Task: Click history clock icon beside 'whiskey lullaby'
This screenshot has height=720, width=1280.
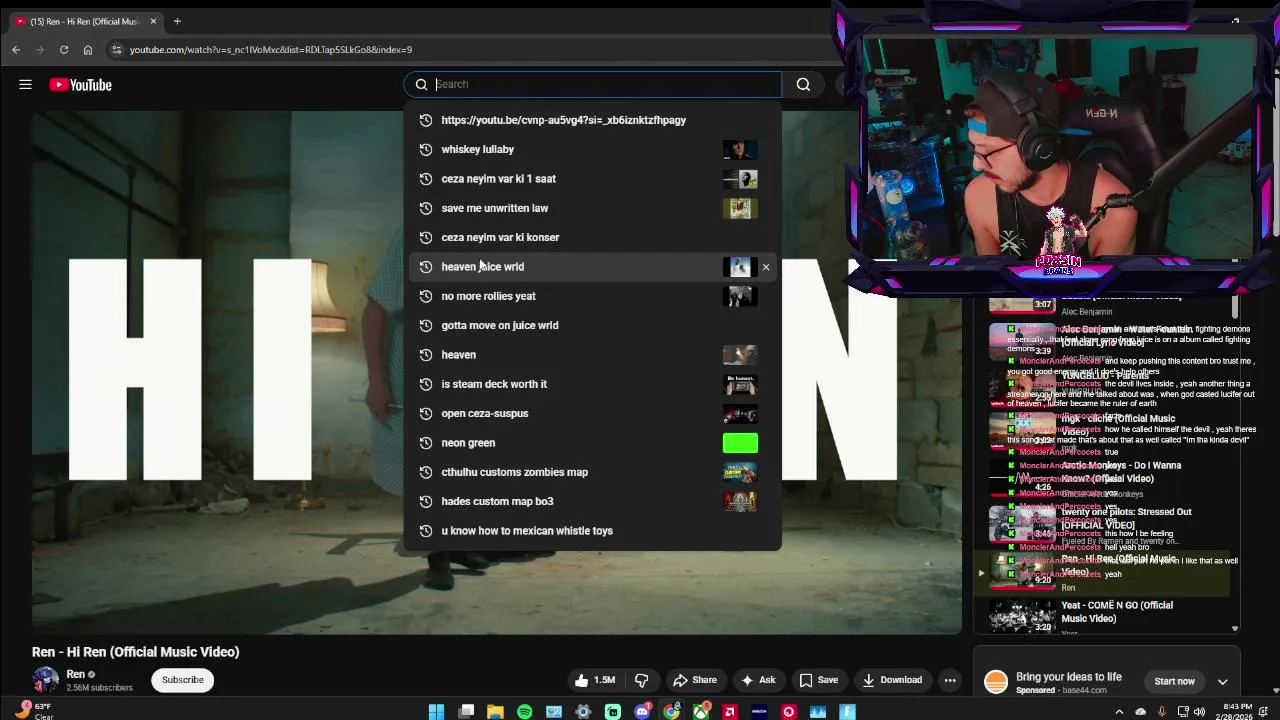Action: click(425, 149)
